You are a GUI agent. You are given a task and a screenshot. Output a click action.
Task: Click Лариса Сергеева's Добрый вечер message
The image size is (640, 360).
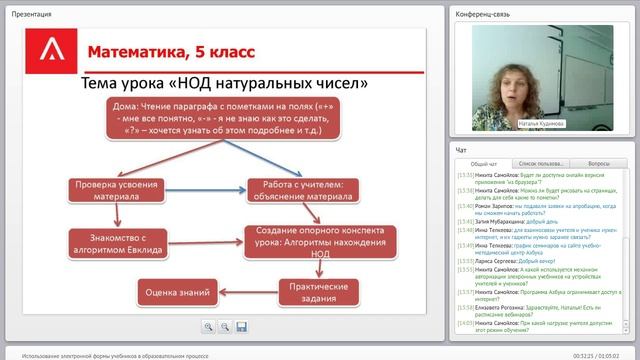506,261
